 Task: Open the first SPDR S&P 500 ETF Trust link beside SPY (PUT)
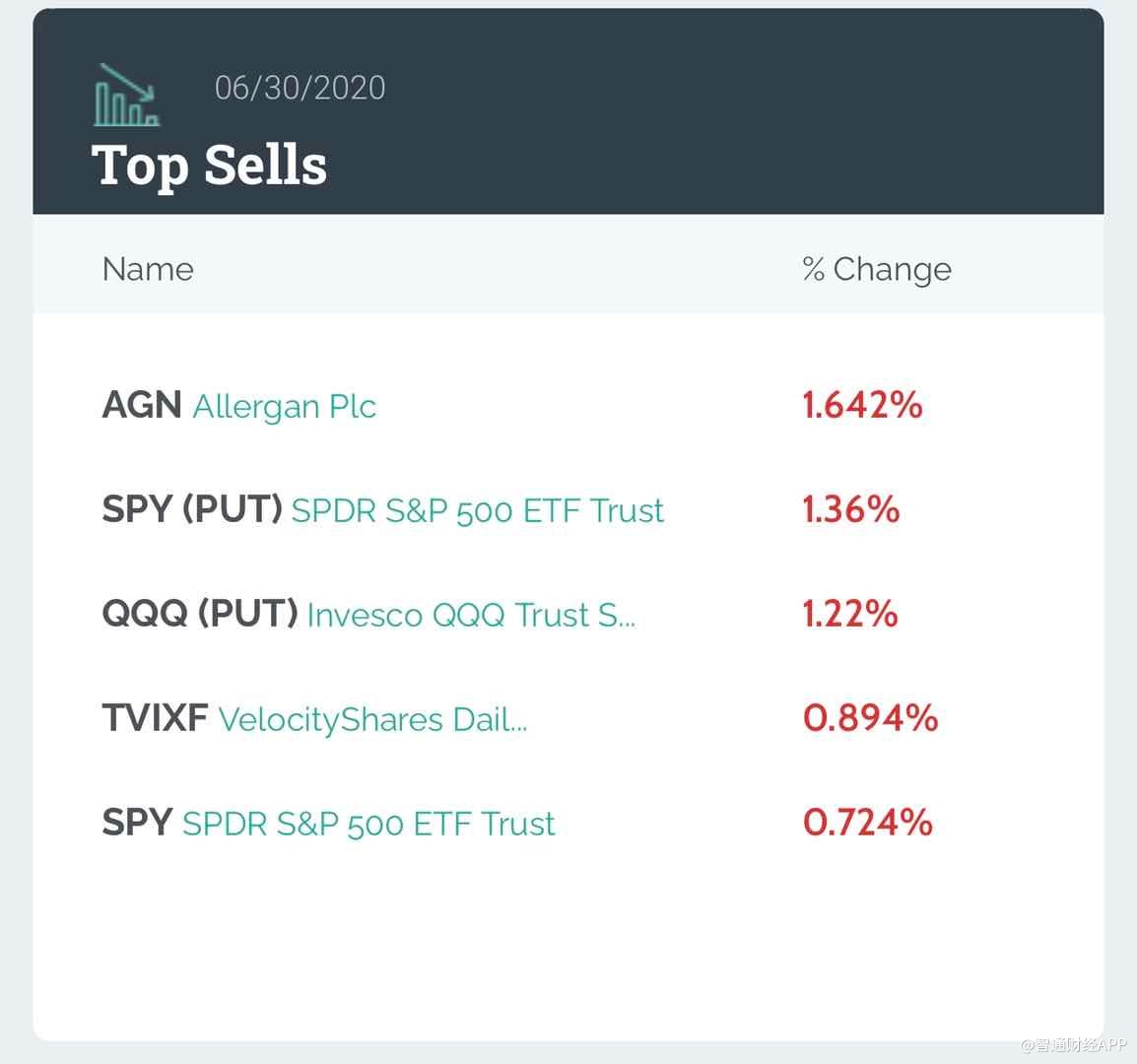click(478, 510)
